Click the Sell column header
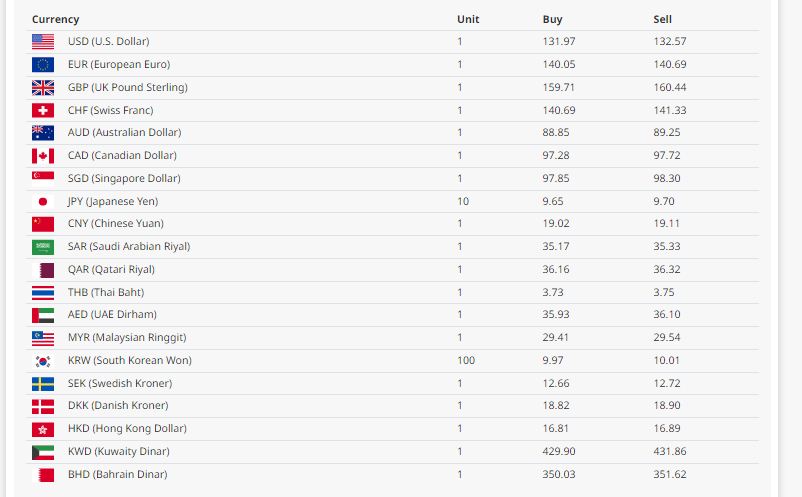Screen dimensions: 802x497 pos(662,19)
